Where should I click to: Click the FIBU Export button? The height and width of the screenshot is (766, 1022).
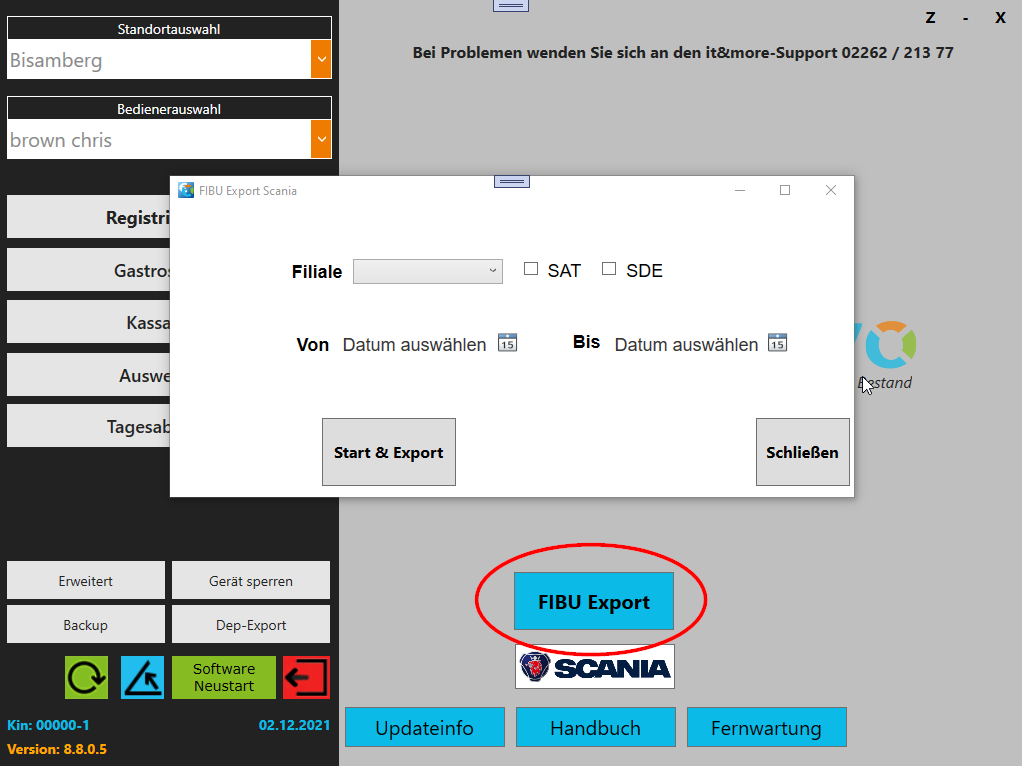pos(594,601)
